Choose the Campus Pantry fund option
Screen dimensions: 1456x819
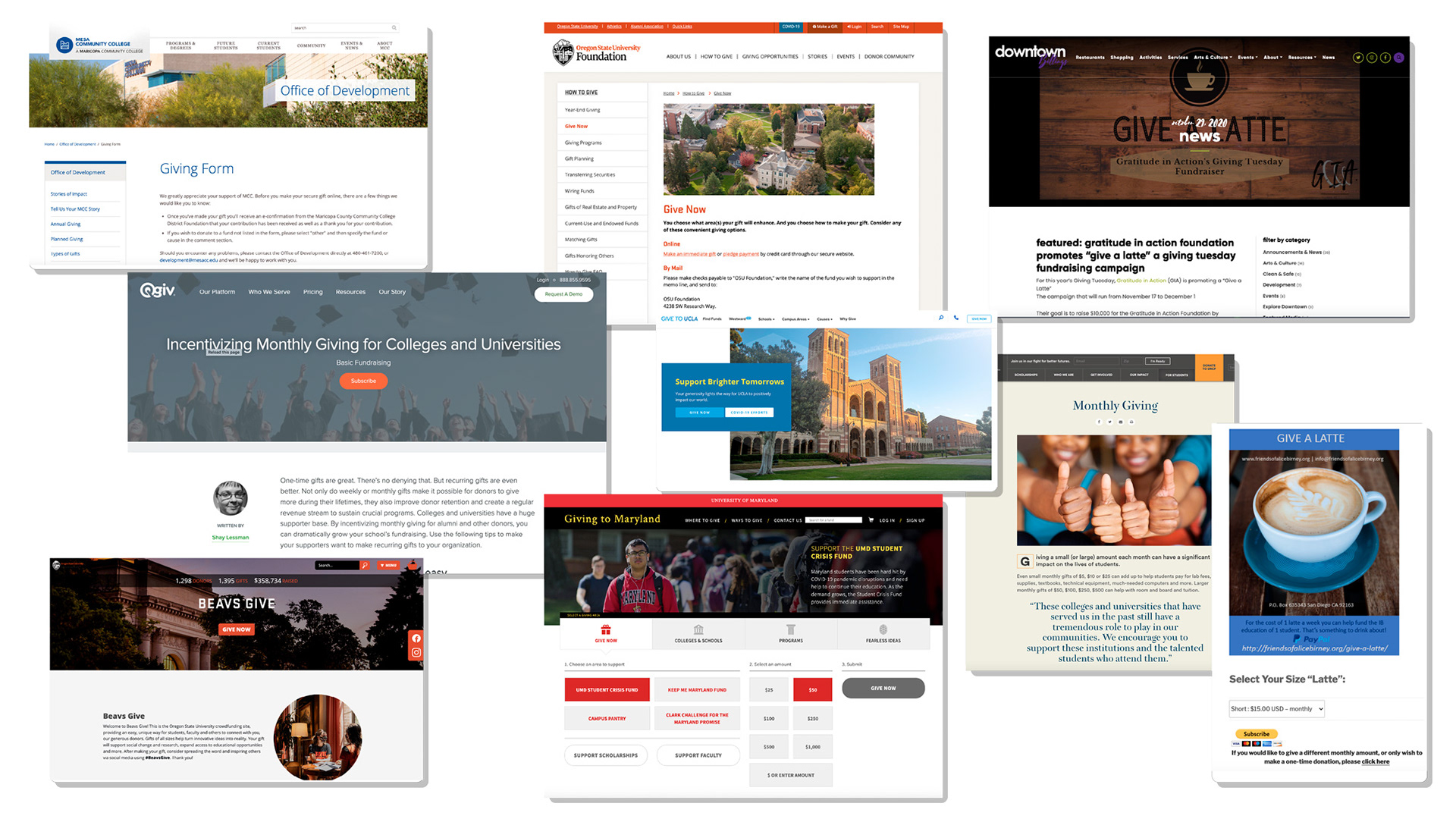(607, 718)
